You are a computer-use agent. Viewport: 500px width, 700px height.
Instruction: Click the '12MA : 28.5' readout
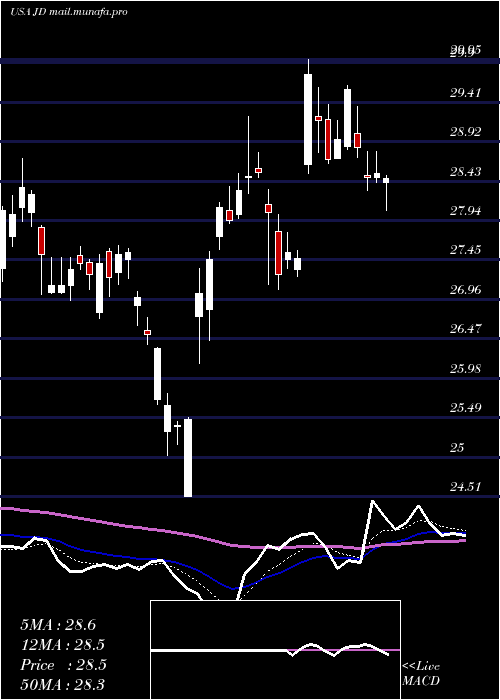63,645
